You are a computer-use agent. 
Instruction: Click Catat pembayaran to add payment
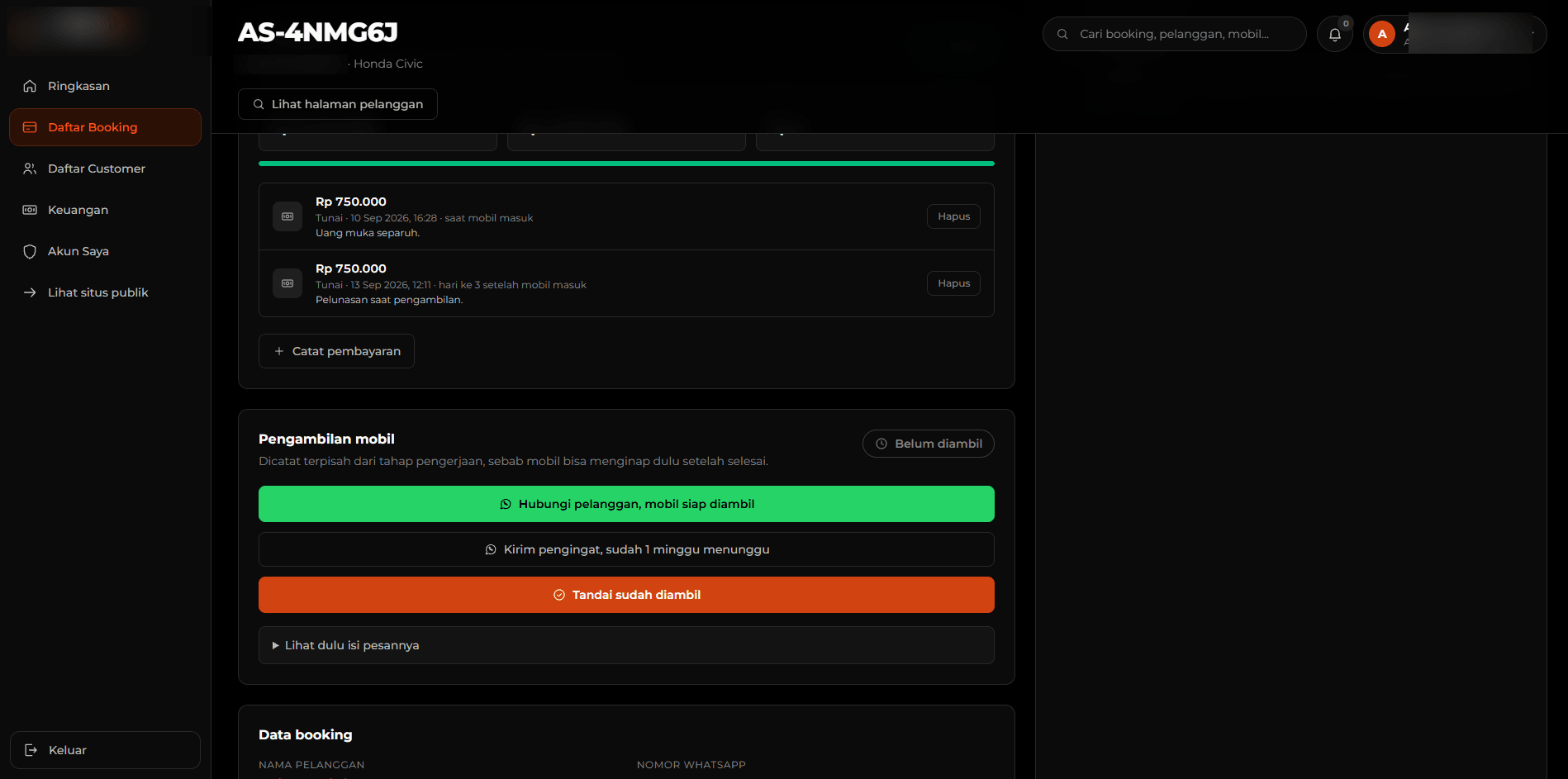pos(336,351)
